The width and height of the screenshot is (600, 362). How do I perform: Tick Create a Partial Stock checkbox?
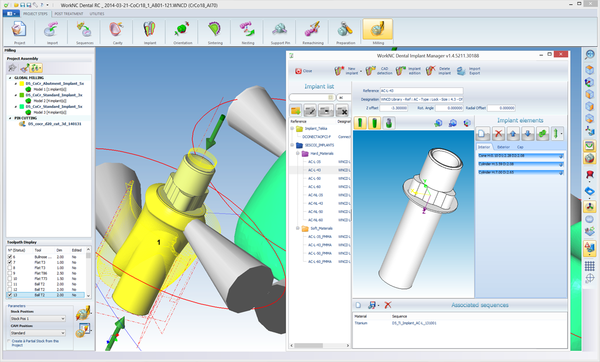[9, 341]
